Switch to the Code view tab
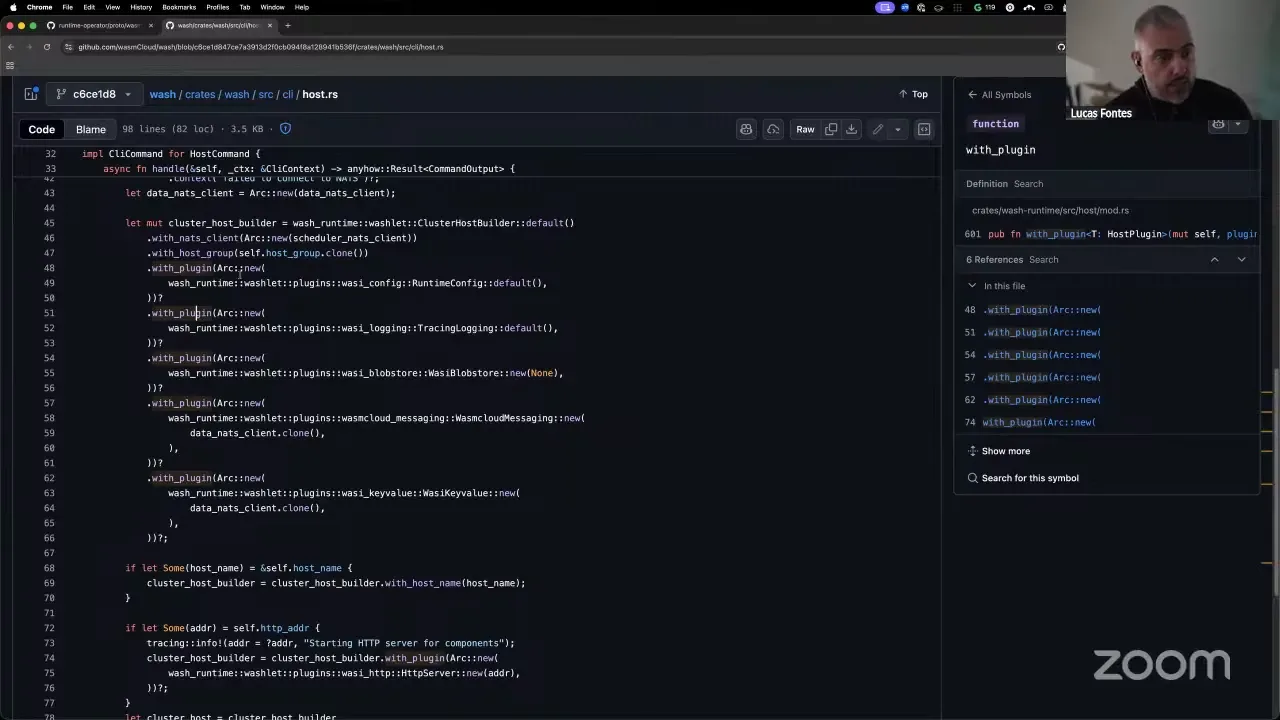Viewport: 1280px width, 720px height. pos(41,129)
